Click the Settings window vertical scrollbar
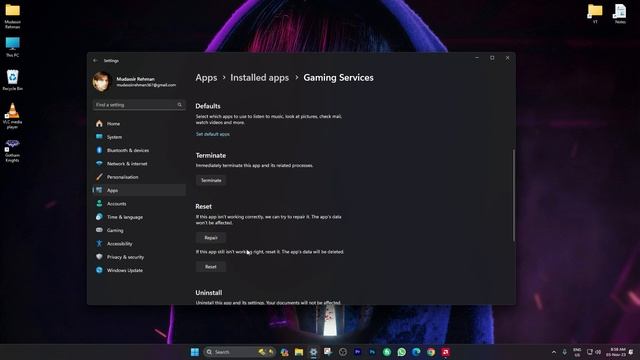 point(513,195)
